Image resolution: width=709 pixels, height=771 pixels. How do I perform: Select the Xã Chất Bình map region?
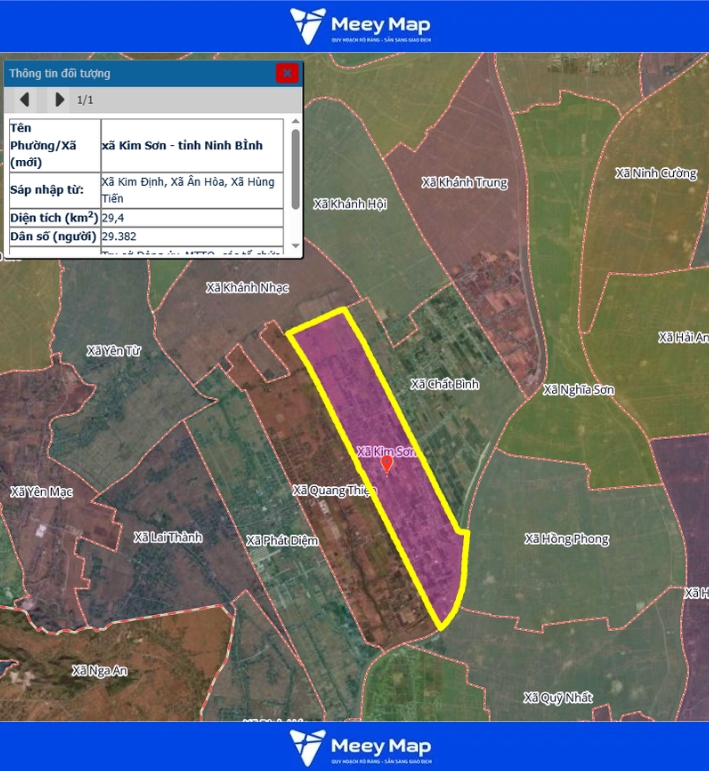pos(445,384)
